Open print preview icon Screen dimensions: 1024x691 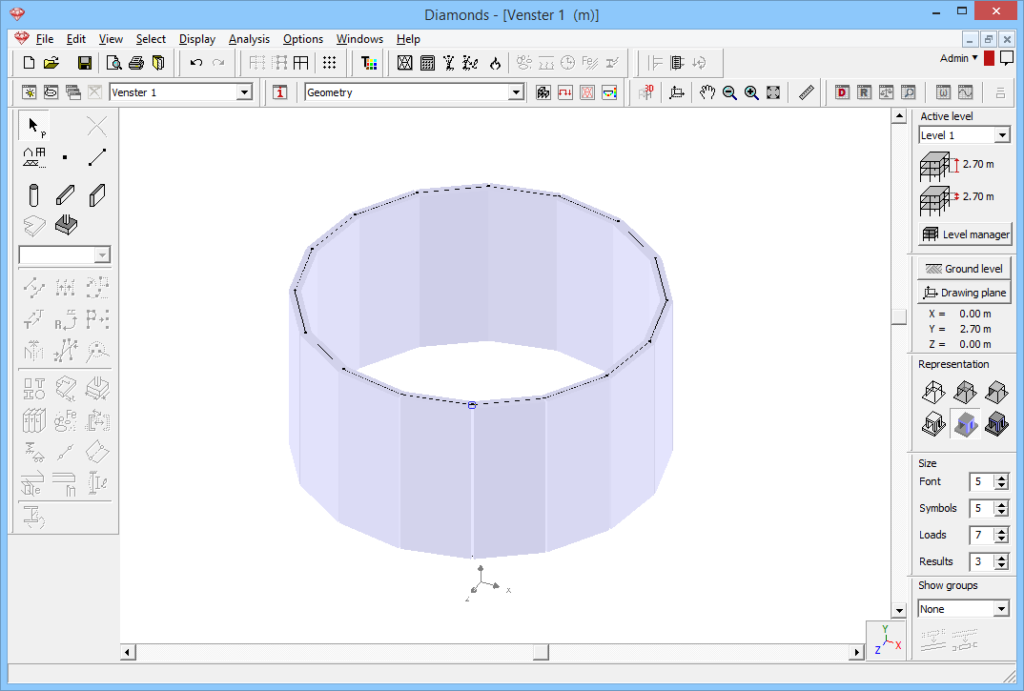[114, 63]
